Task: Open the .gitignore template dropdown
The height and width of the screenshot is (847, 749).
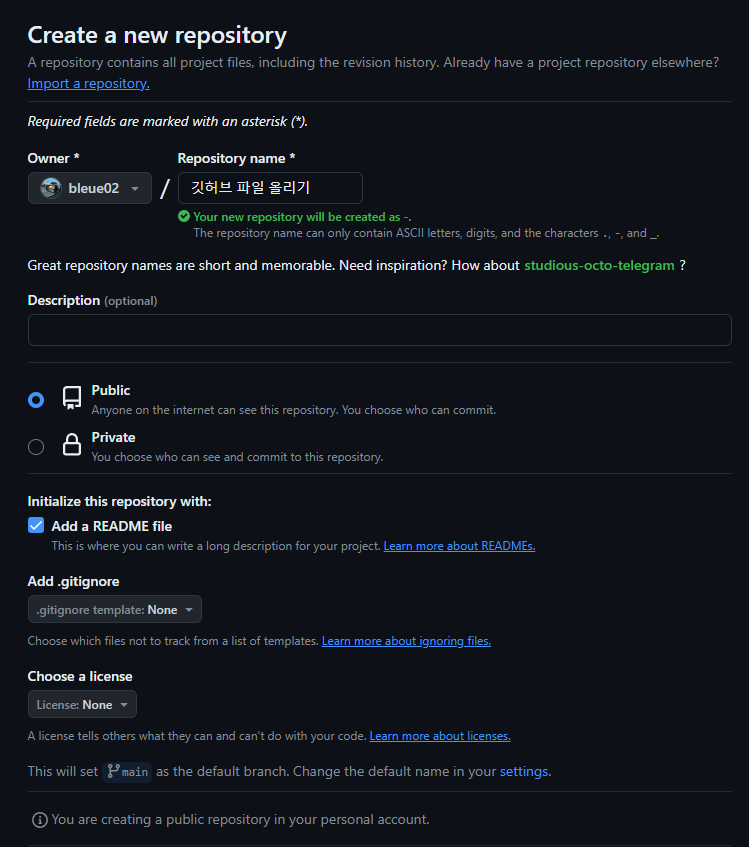Action: [114, 608]
